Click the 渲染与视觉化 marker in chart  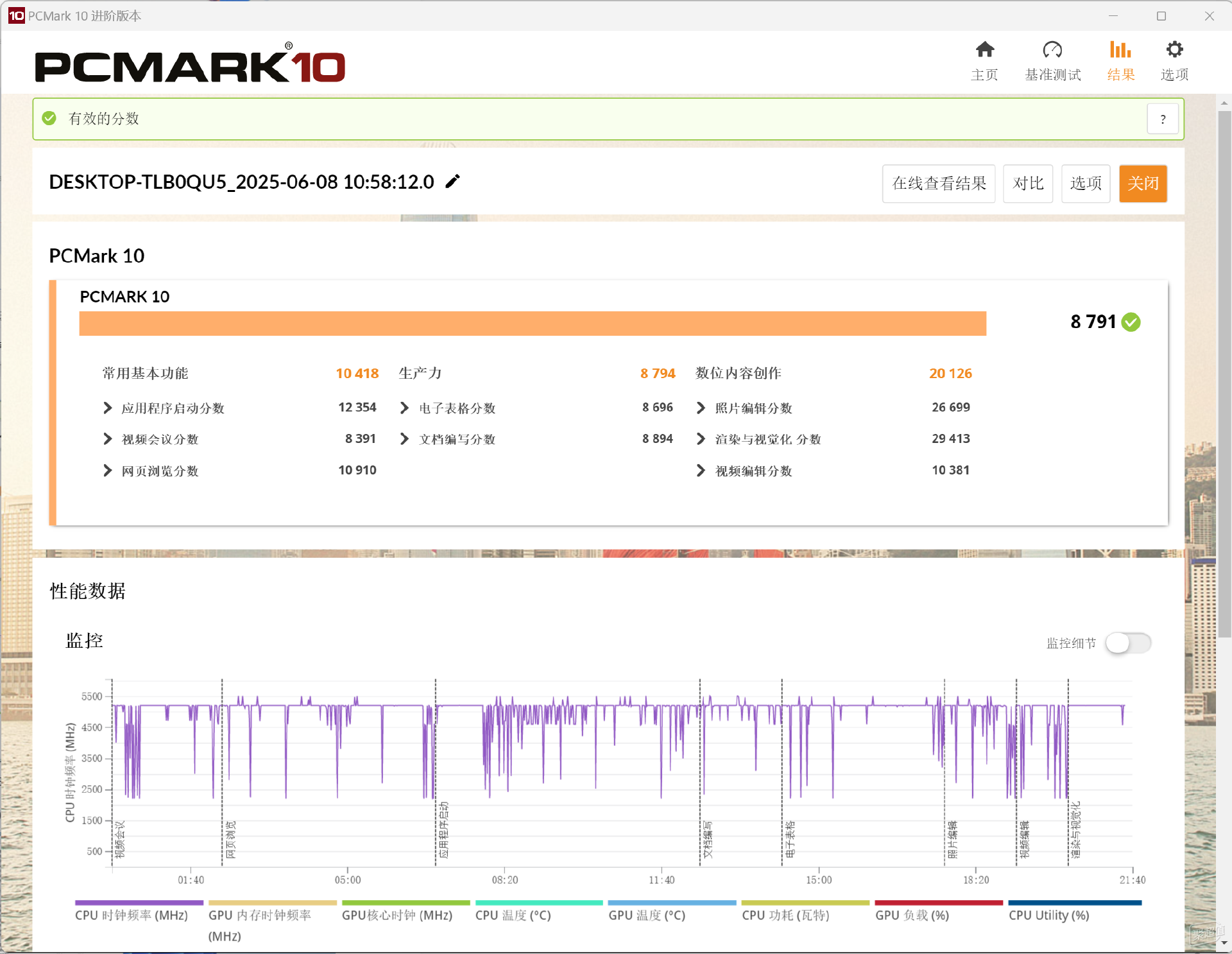click(x=1076, y=829)
